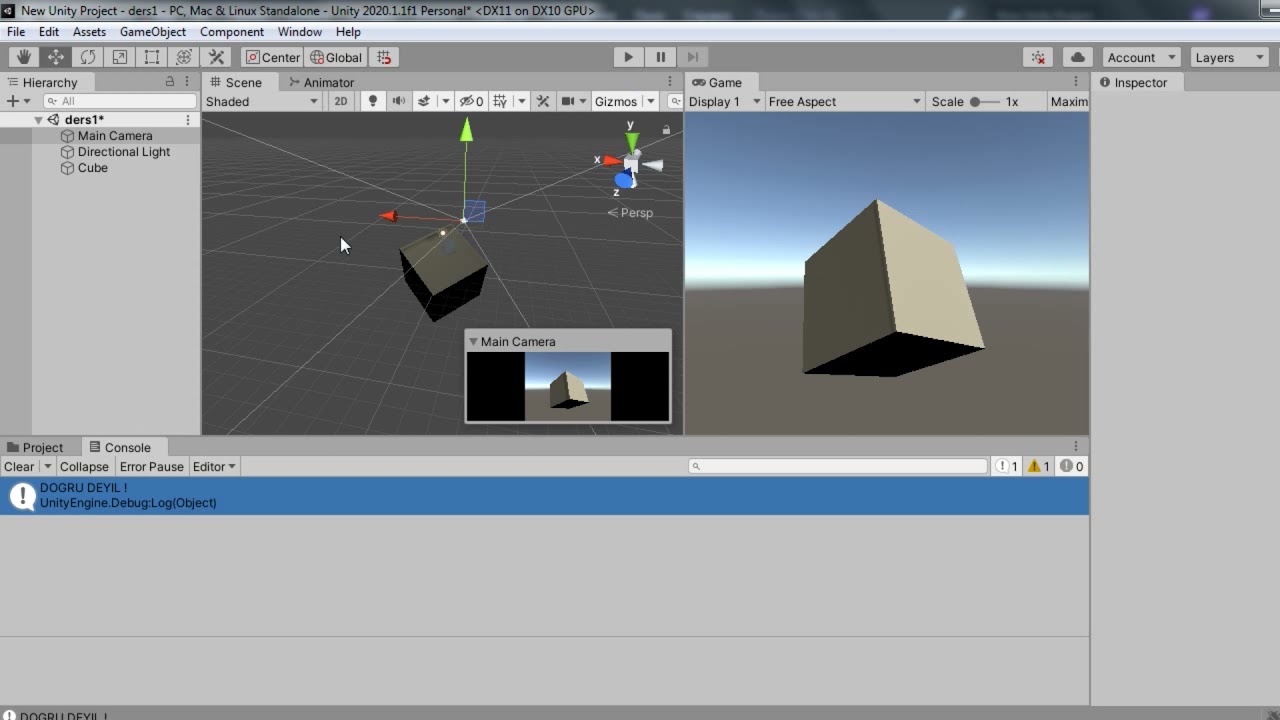Click the Scene search magnifier icon
Screen dimensions: 1280x720
[675, 101]
